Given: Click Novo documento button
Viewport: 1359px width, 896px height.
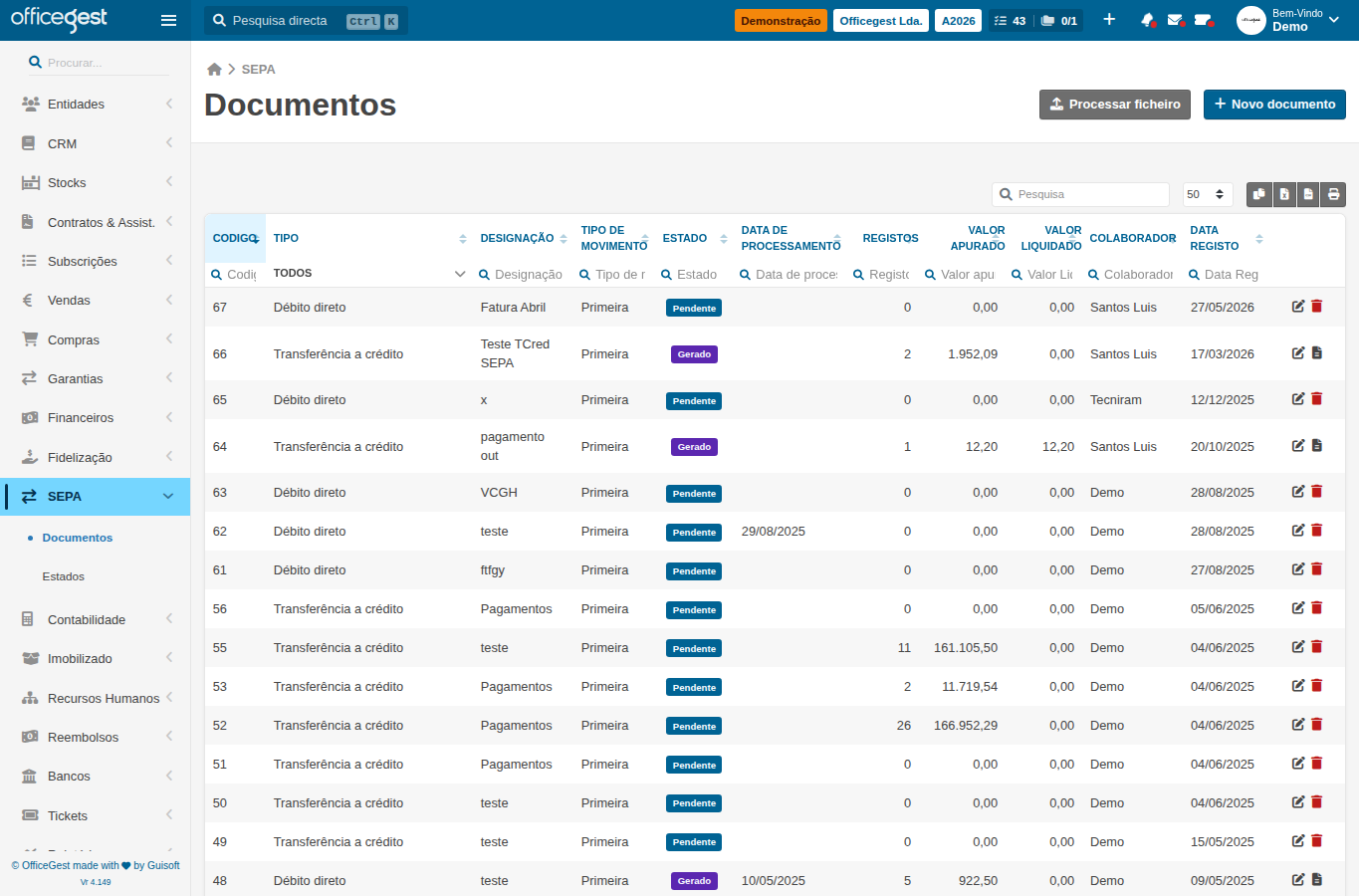Looking at the screenshot, I should click(1274, 105).
